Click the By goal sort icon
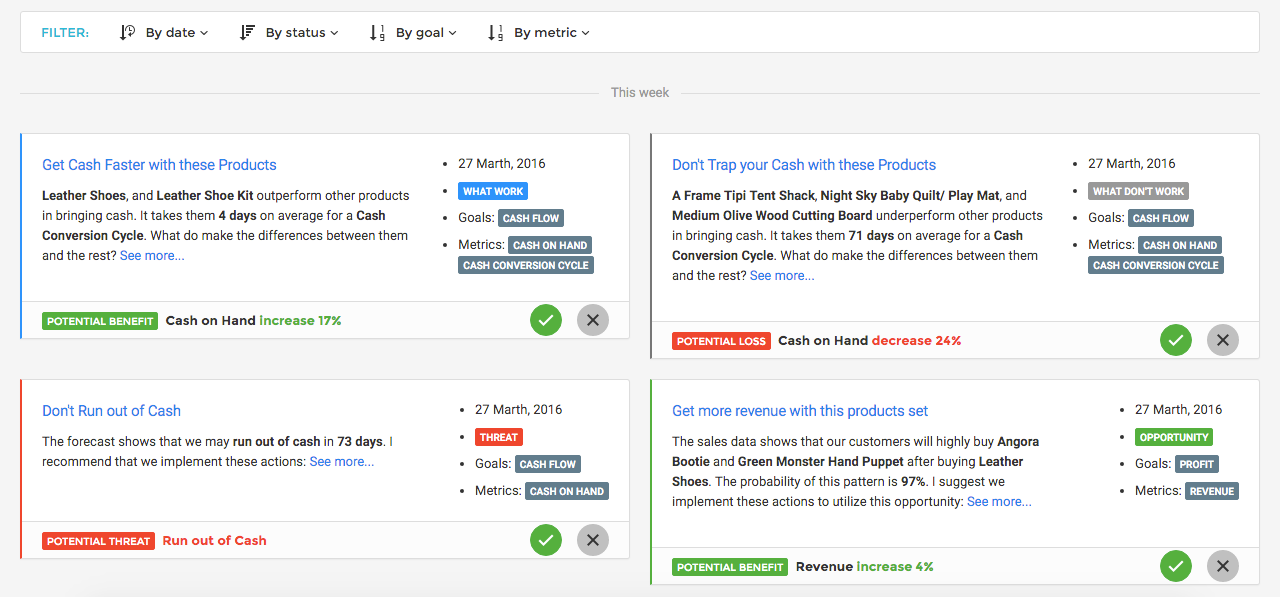This screenshot has width=1280, height=597. (x=377, y=32)
